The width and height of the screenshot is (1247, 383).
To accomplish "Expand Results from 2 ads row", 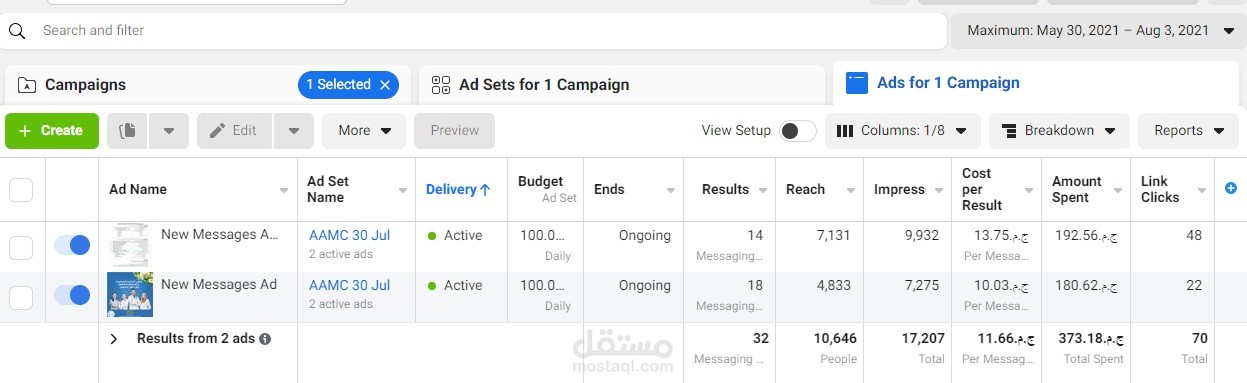I will [x=114, y=339].
